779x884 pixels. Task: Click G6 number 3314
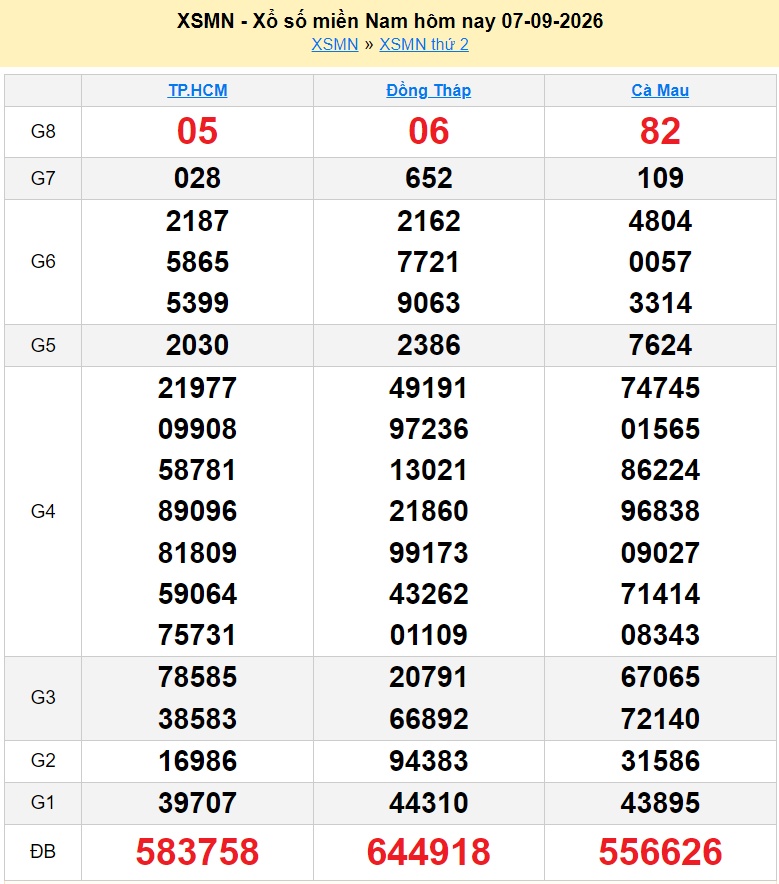click(660, 303)
